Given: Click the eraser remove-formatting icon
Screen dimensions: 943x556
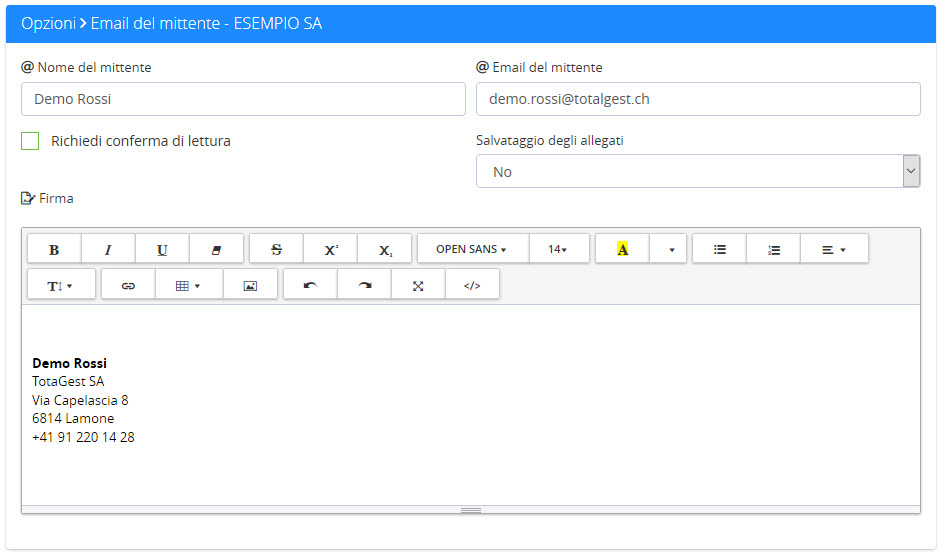Looking at the screenshot, I should click(x=216, y=249).
